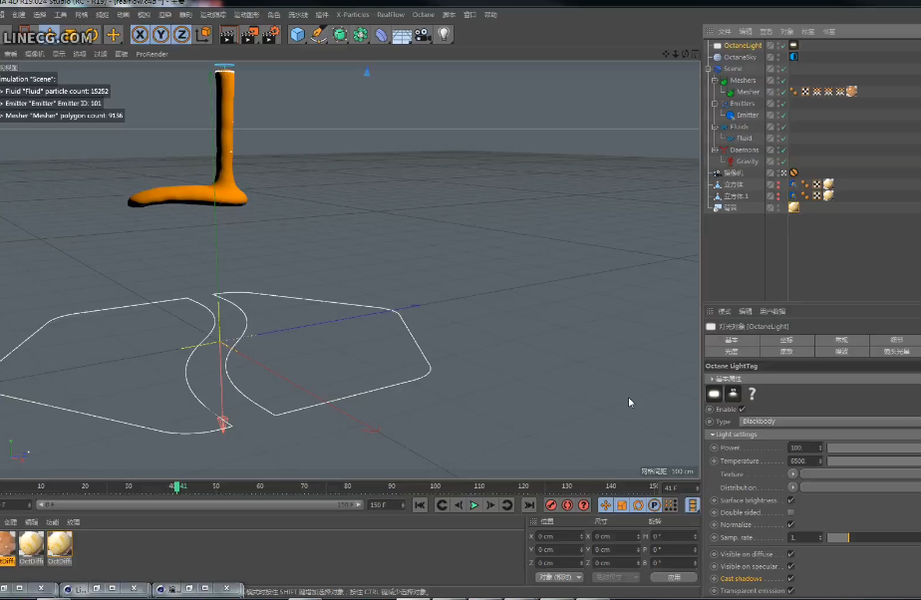Enable the Double sided checkbox
The height and width of the screenshot is (600, 921).
(791, 512)
